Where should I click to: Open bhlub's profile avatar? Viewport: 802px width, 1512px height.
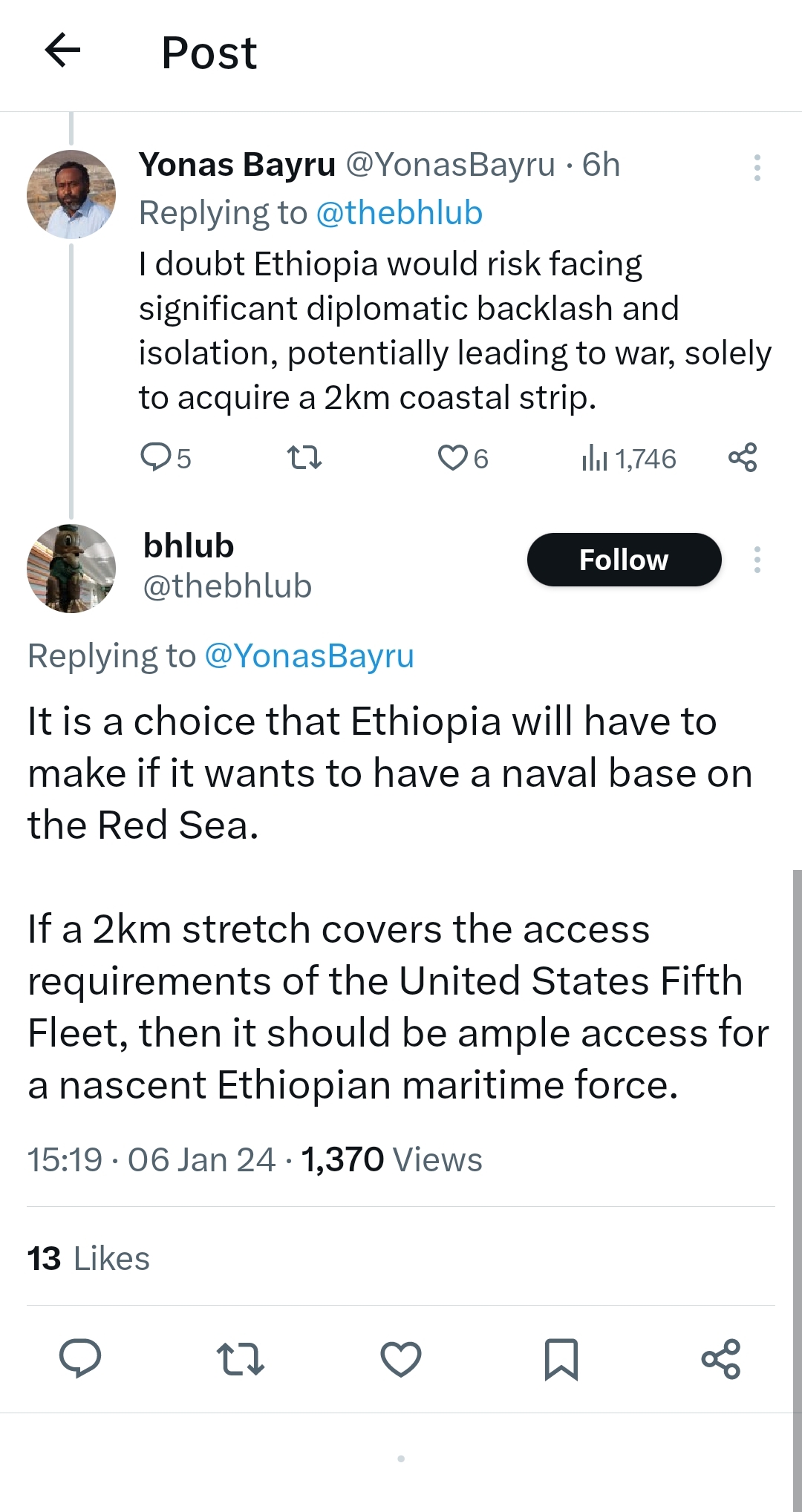pos(71,569)
